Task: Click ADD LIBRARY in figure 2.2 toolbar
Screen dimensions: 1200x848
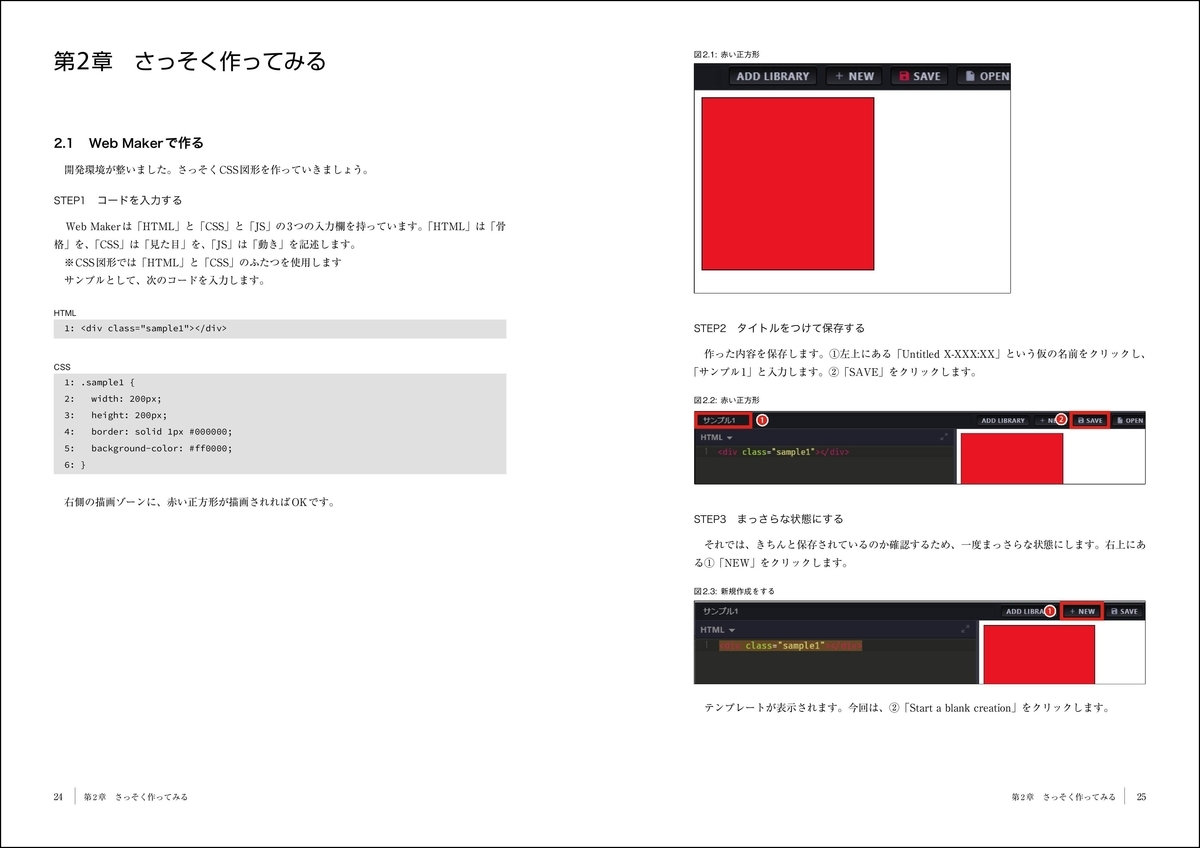Action: point(1004,421)
